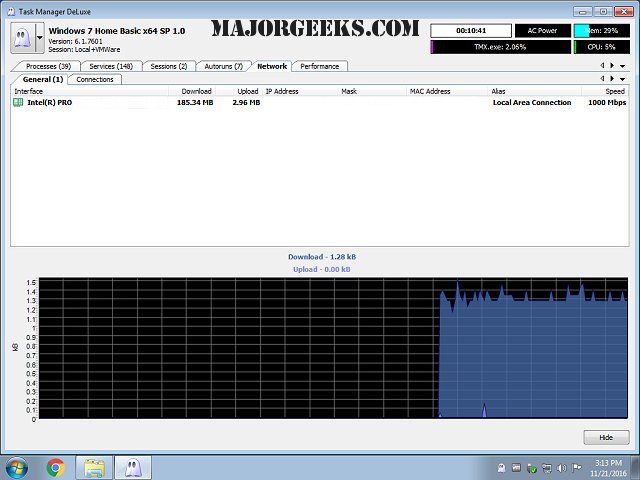Open the sub-tabs list dropdown
The height and width of the screenshot is (480, 640).
click(622, 79)
